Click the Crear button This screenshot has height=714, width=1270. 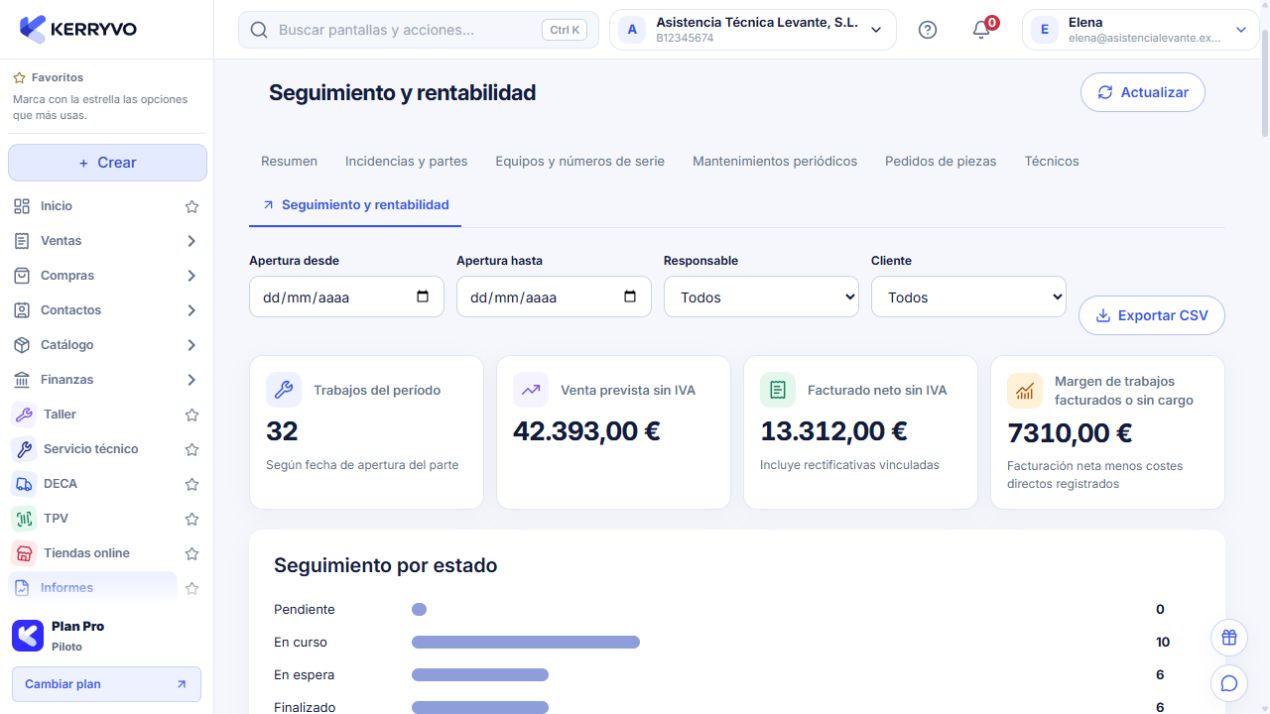(107, 163)
